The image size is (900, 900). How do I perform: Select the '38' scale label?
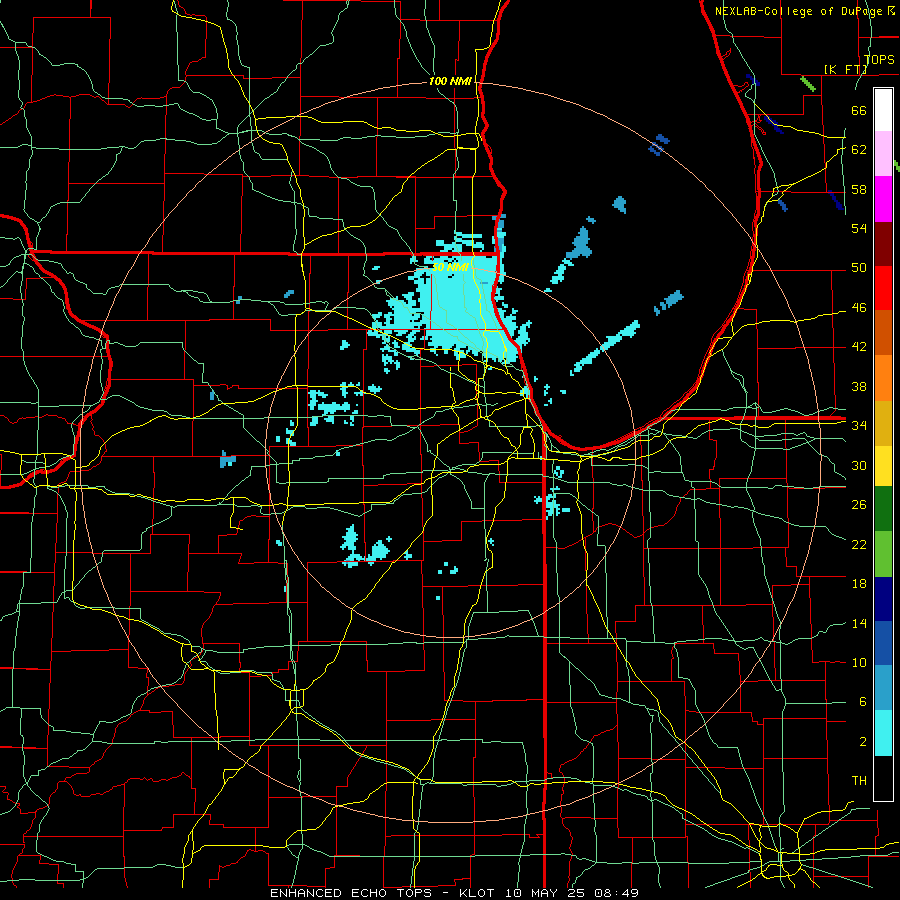859,386
